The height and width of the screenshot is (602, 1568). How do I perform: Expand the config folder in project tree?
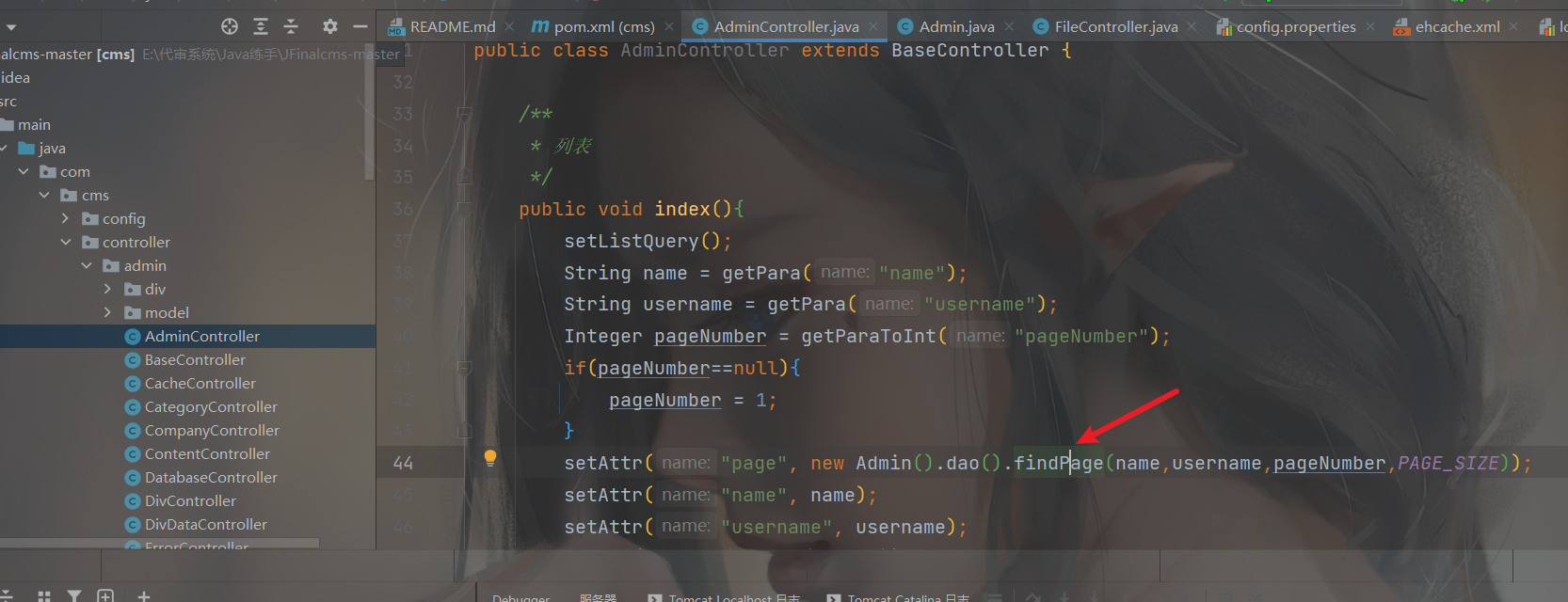click(x=65, y=218)
